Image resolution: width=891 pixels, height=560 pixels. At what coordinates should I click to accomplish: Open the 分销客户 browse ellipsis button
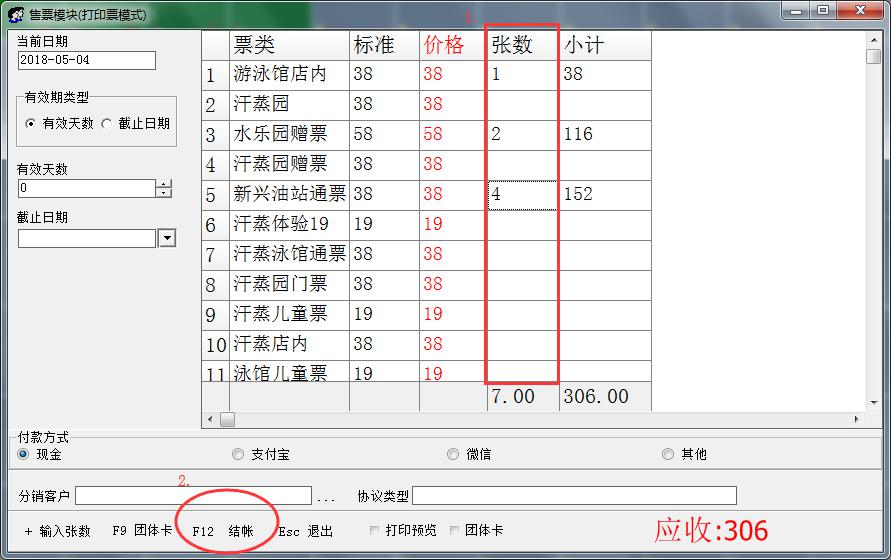[326, 498]
